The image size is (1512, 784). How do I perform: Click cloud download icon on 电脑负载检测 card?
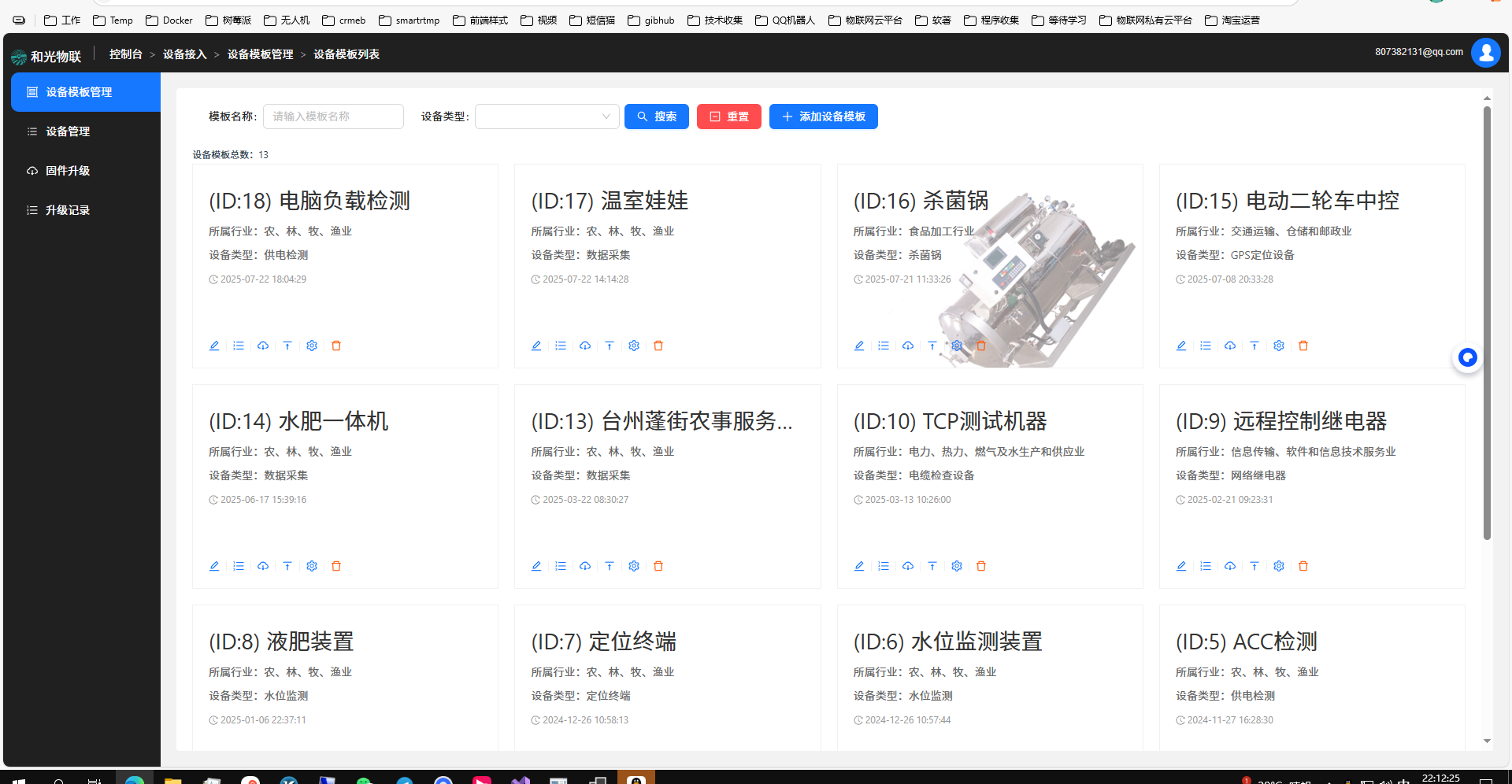pyautogui.click(x=263, y=346)
